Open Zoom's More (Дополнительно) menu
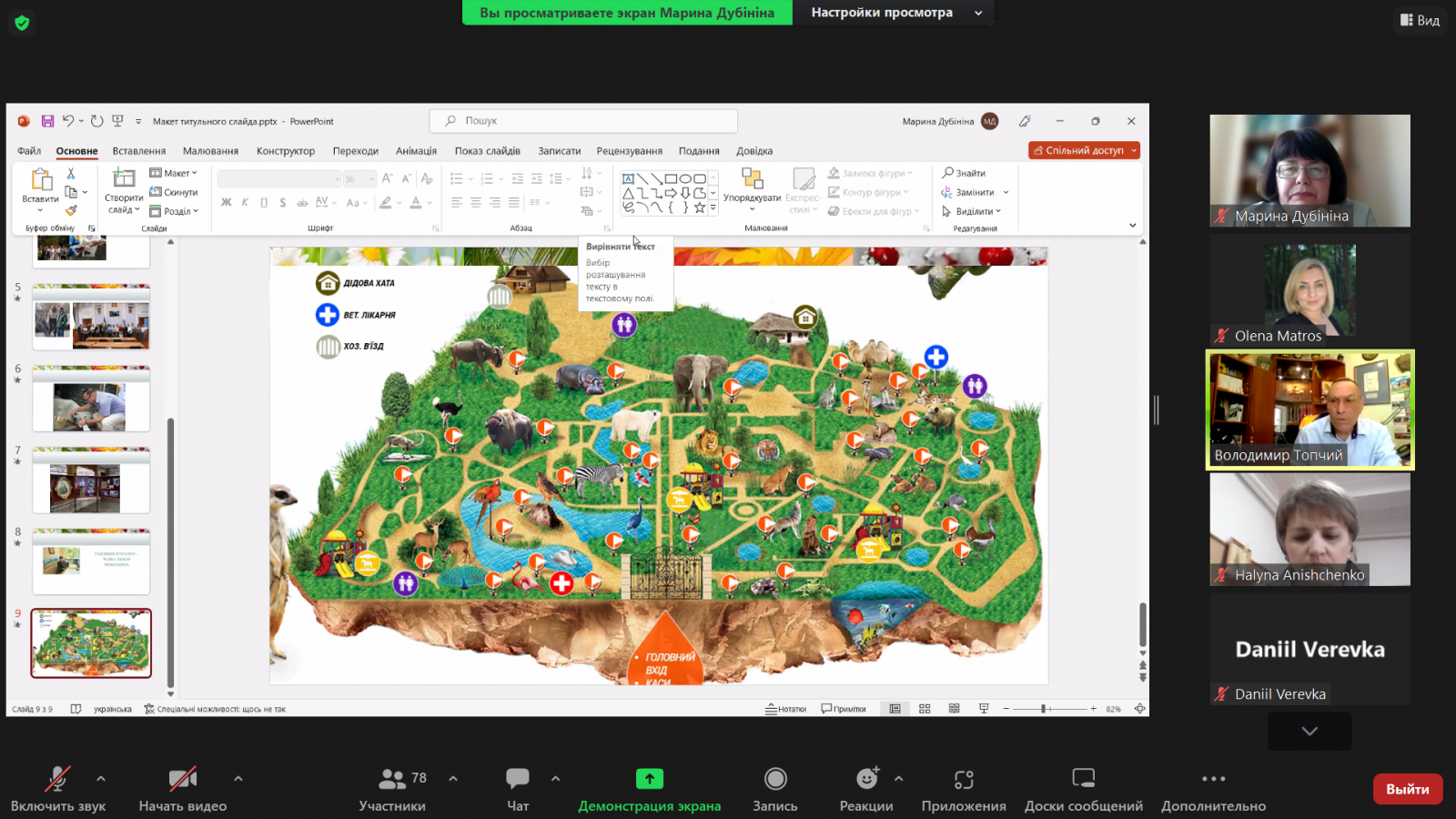 (1213, 788)
